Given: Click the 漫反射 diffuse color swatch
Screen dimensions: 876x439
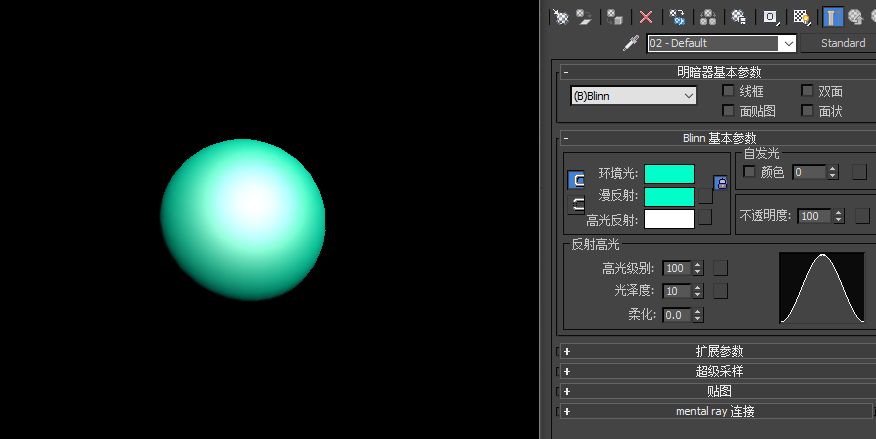Looking at the screenshot, I should (669, 197).
